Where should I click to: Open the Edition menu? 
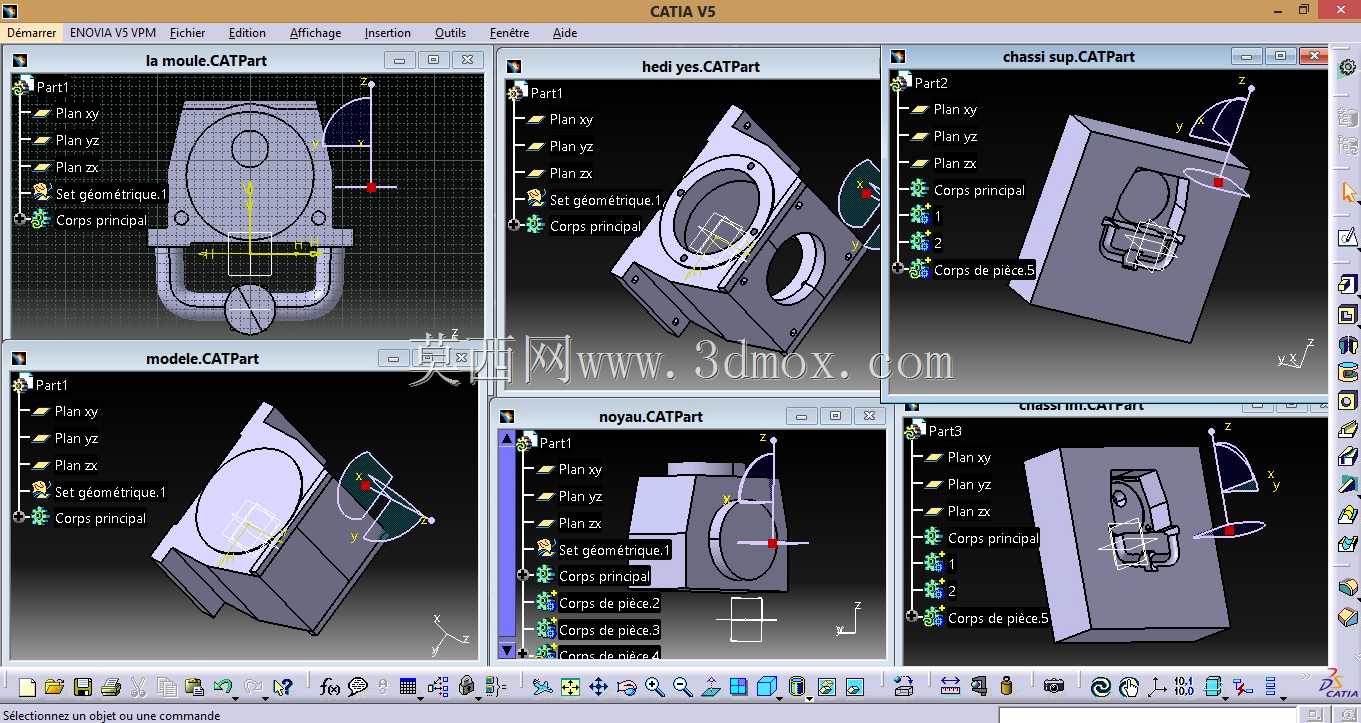pos(247,33)
